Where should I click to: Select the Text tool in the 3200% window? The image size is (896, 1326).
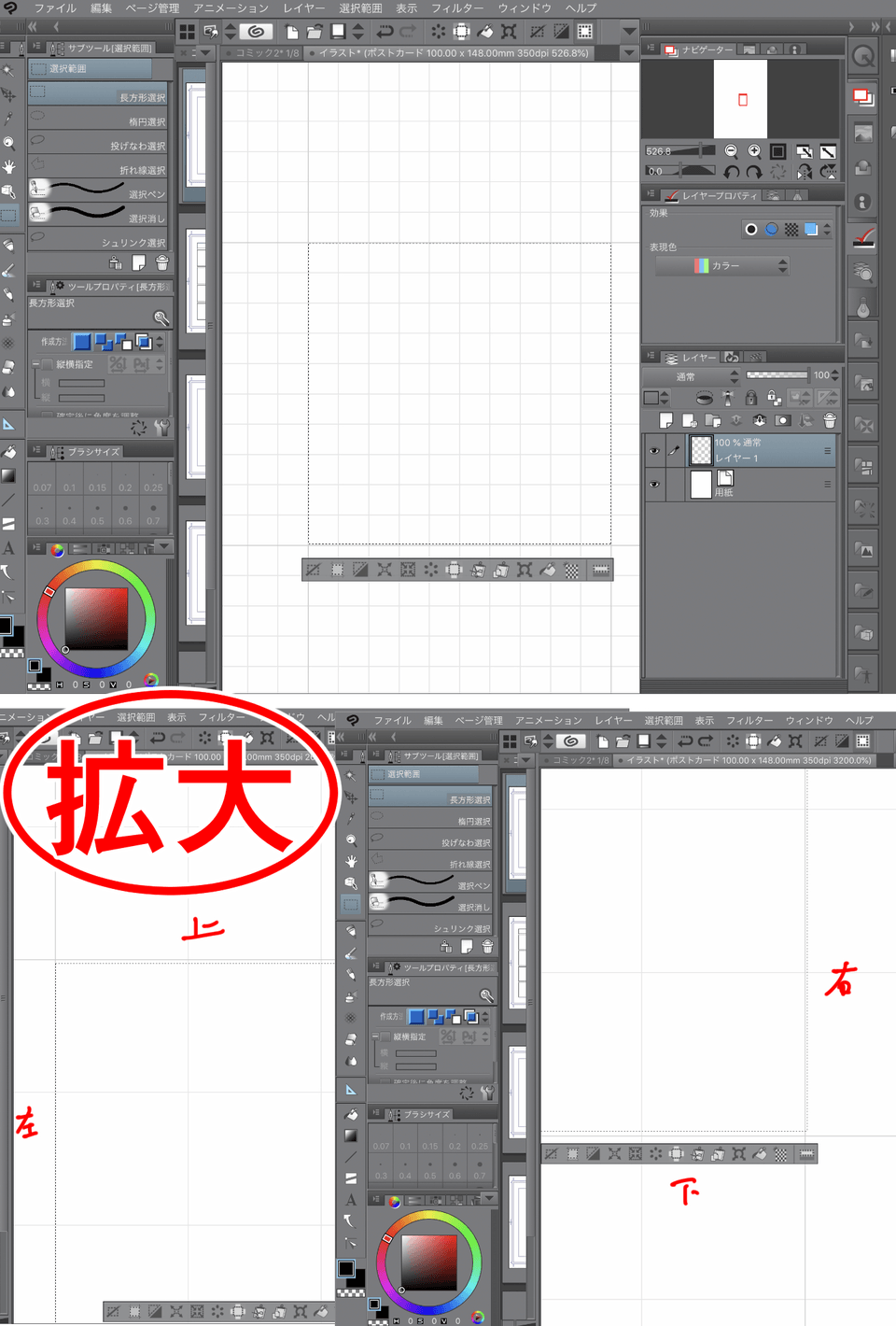(351, 1200)
